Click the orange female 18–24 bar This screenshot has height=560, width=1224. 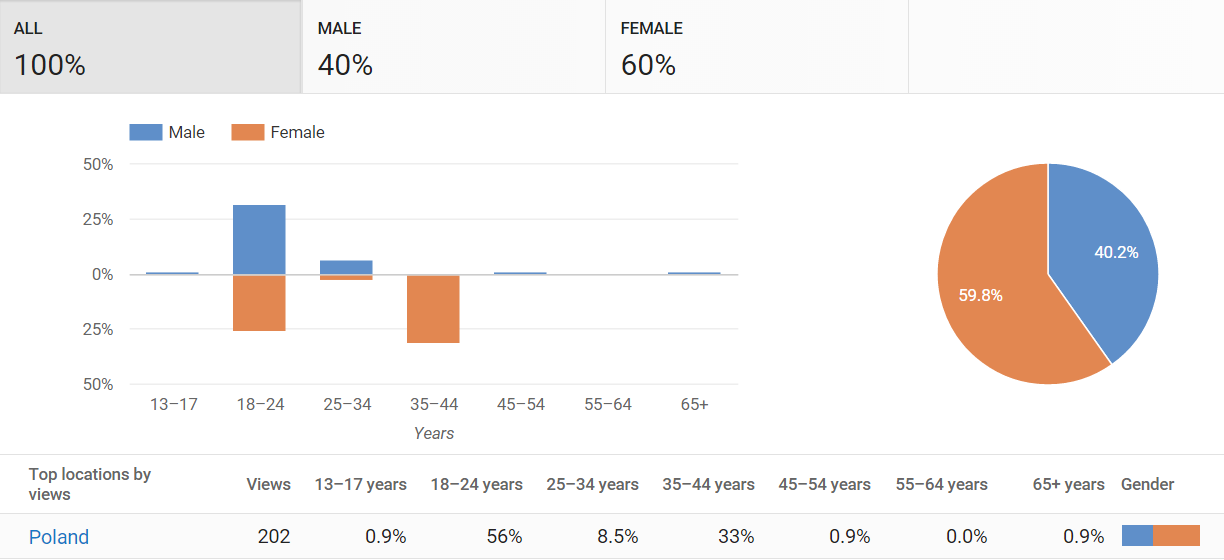259,303
